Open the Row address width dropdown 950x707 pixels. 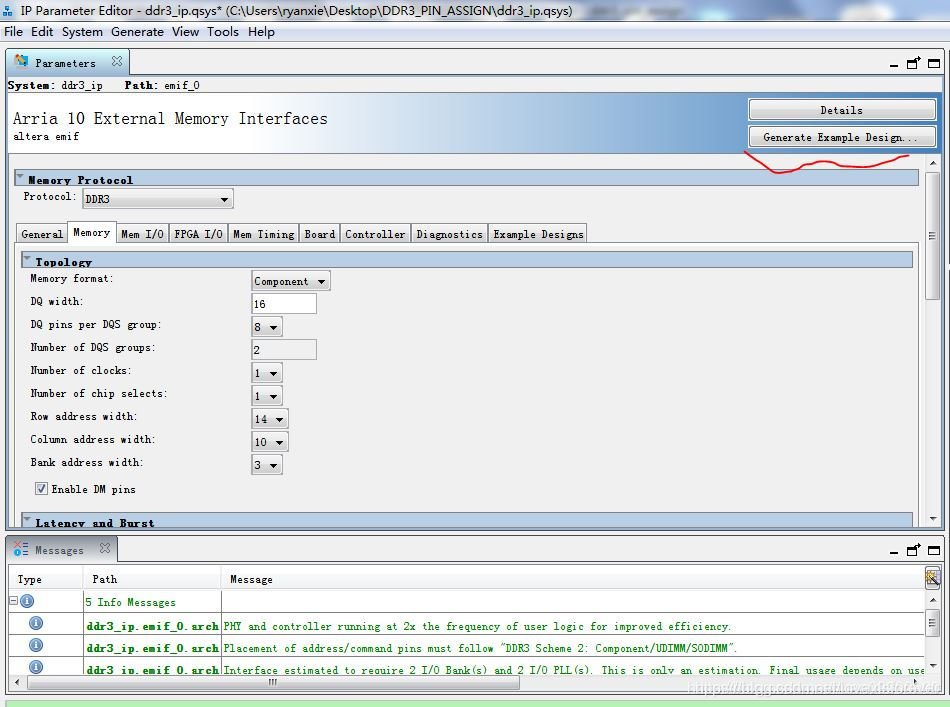click(x=270, y=419)
